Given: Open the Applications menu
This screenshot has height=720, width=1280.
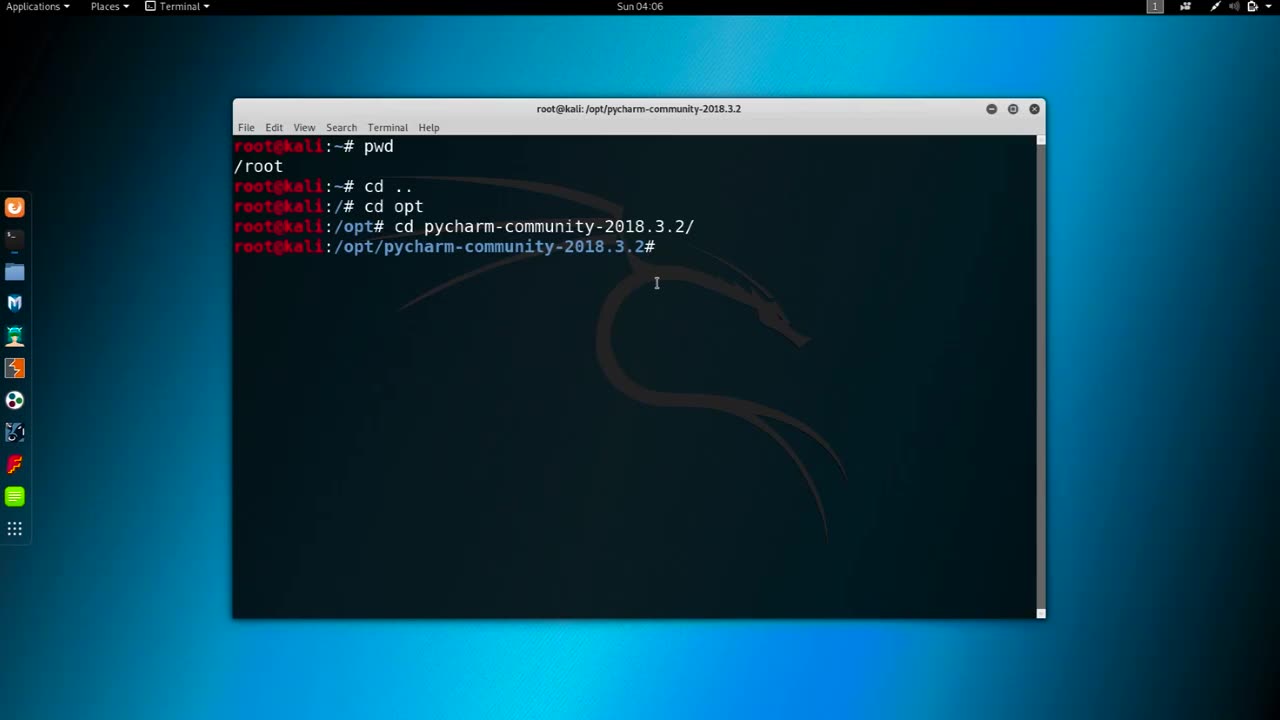Looking at the screenshot, I should (38, 6).
